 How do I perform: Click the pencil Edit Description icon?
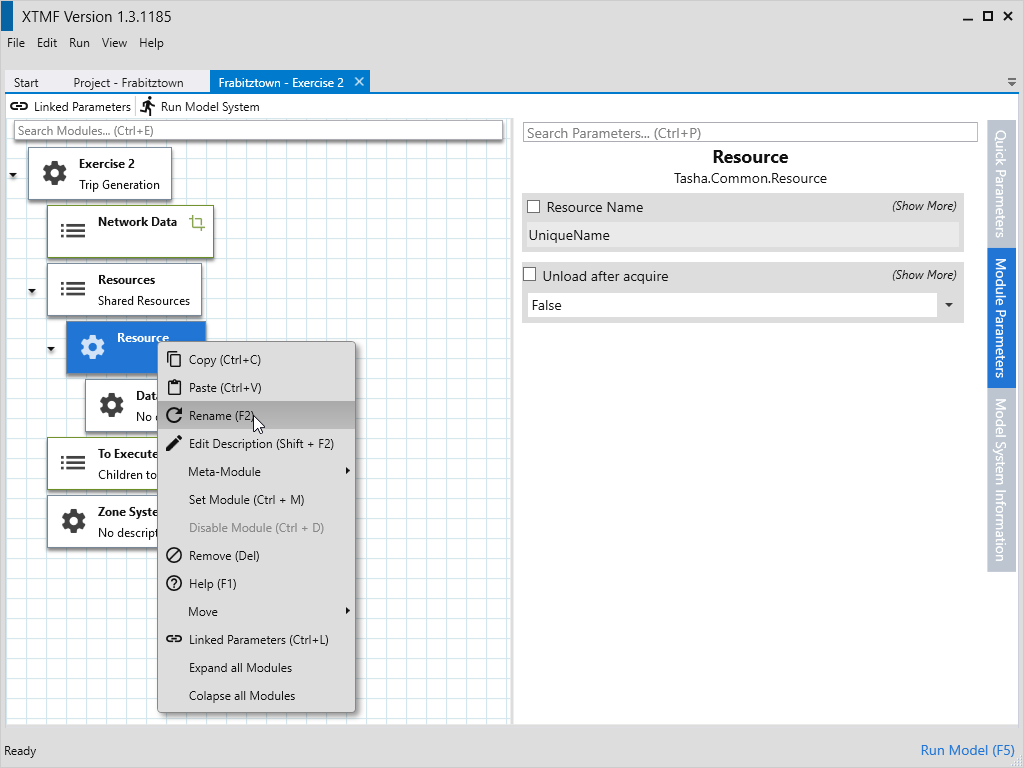click(x=174, y=444)
